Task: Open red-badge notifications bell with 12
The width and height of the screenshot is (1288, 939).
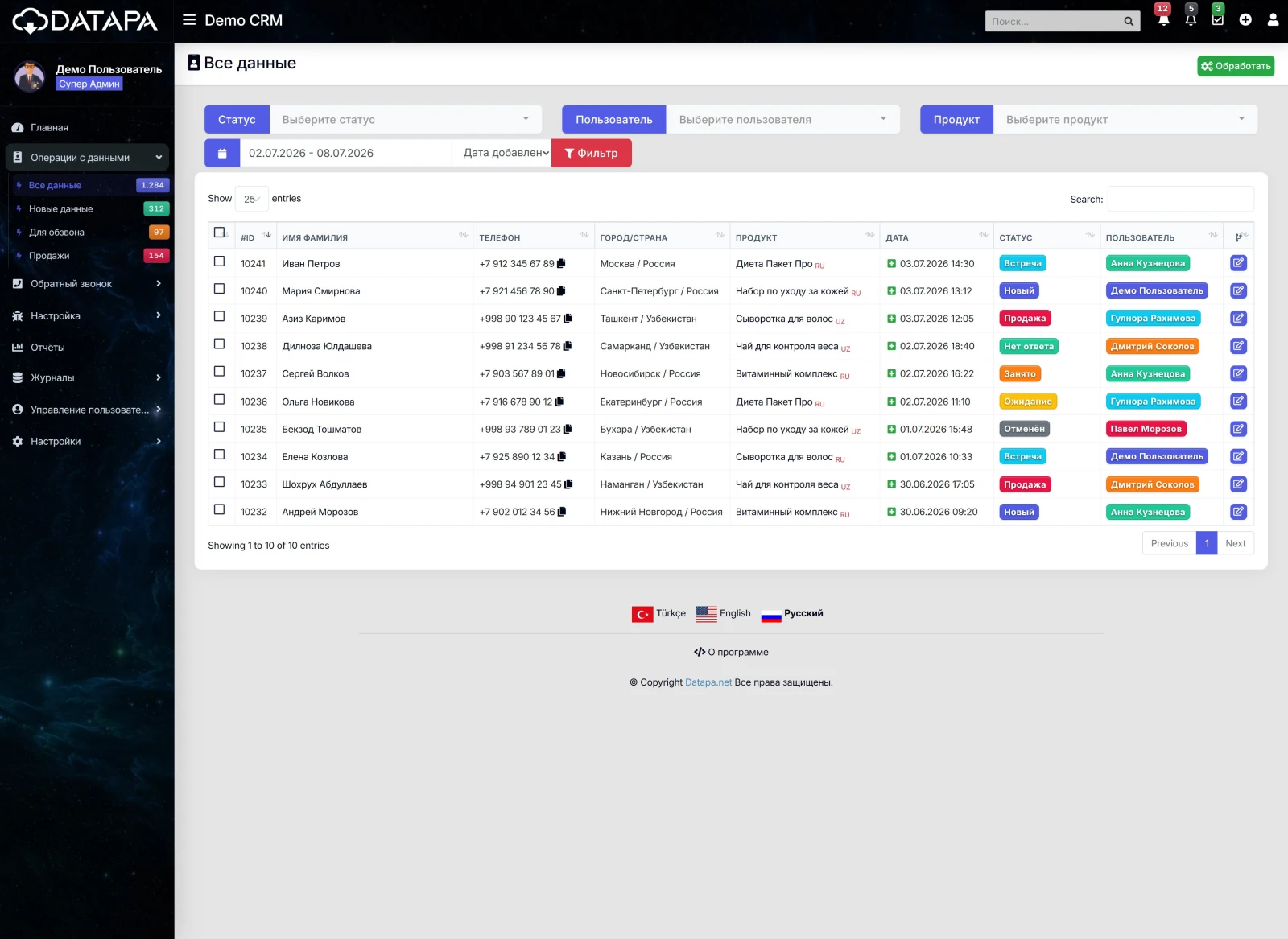Action: [1163, 19]
